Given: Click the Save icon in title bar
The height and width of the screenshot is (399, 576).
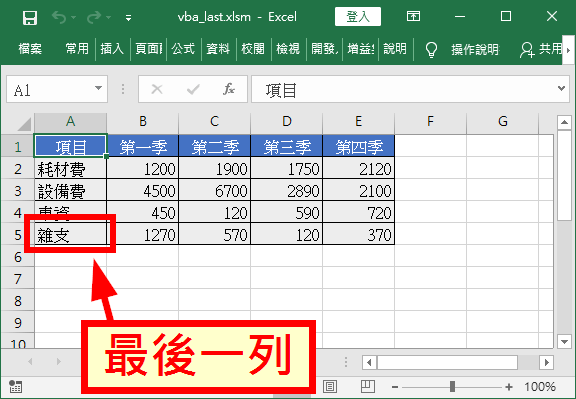Looking at the screenshot, I should tap(30, 17).
